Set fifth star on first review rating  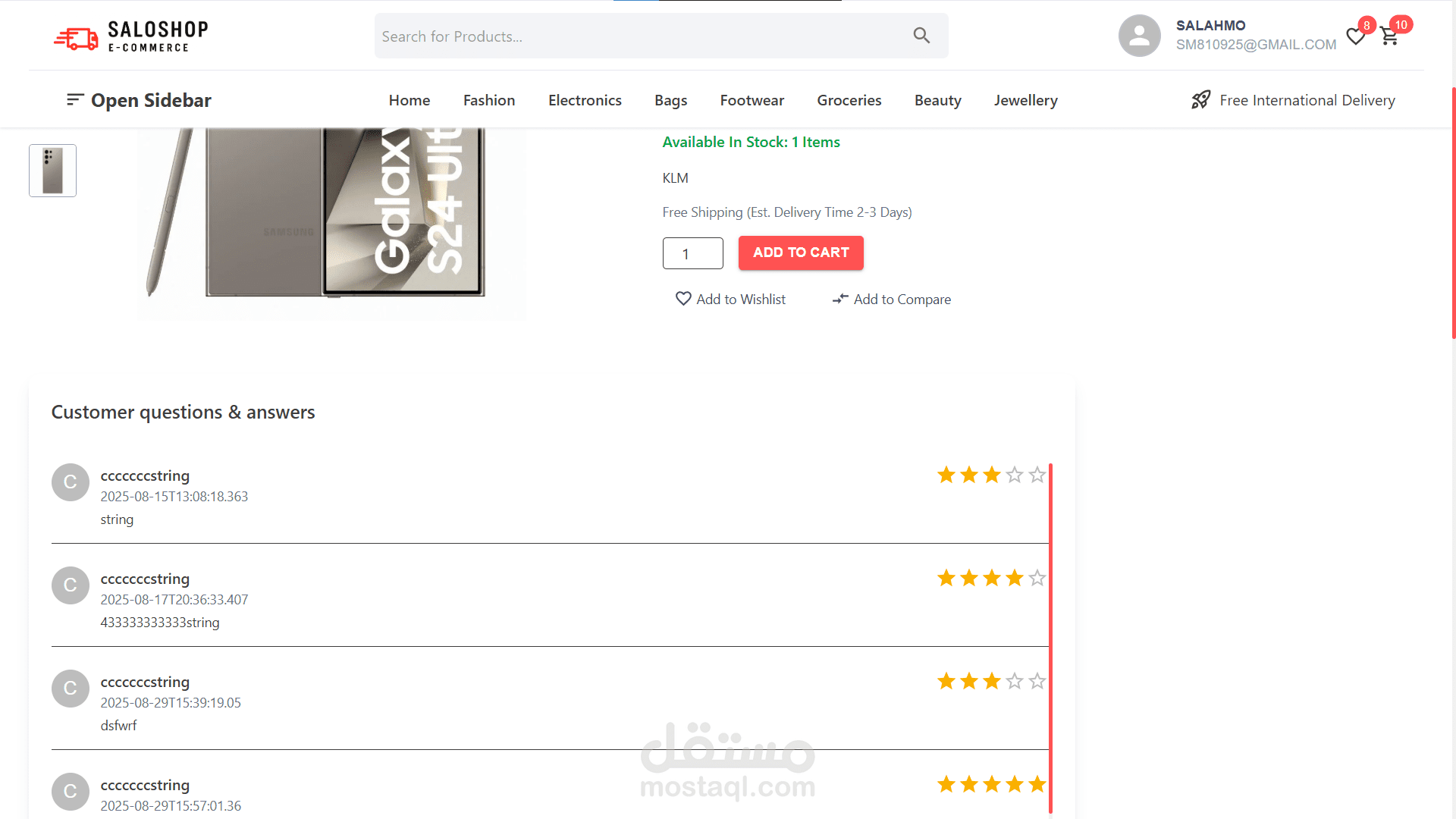pos(1037,475)
